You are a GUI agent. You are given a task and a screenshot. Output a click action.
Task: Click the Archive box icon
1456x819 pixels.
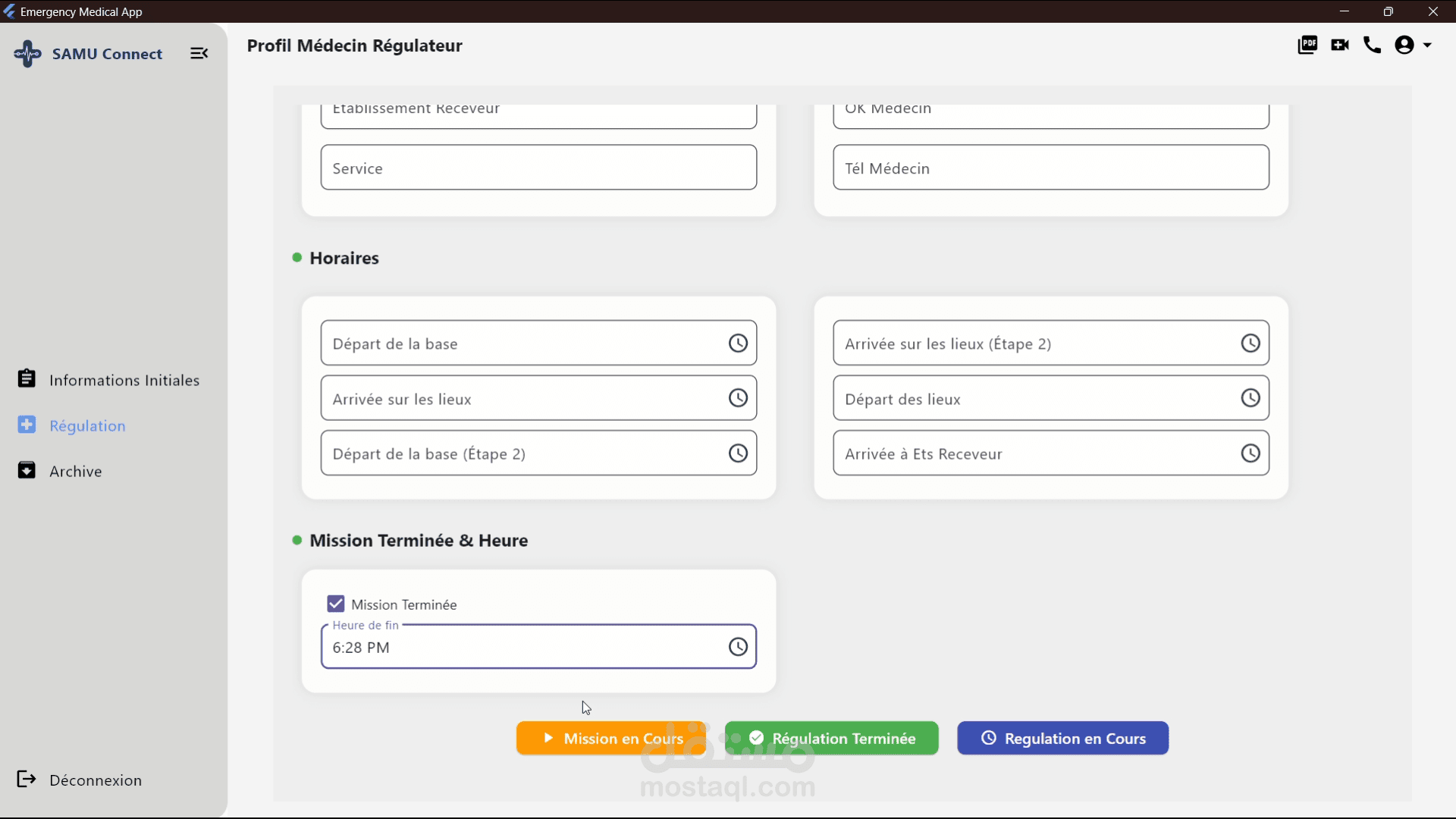coord(27,470)
